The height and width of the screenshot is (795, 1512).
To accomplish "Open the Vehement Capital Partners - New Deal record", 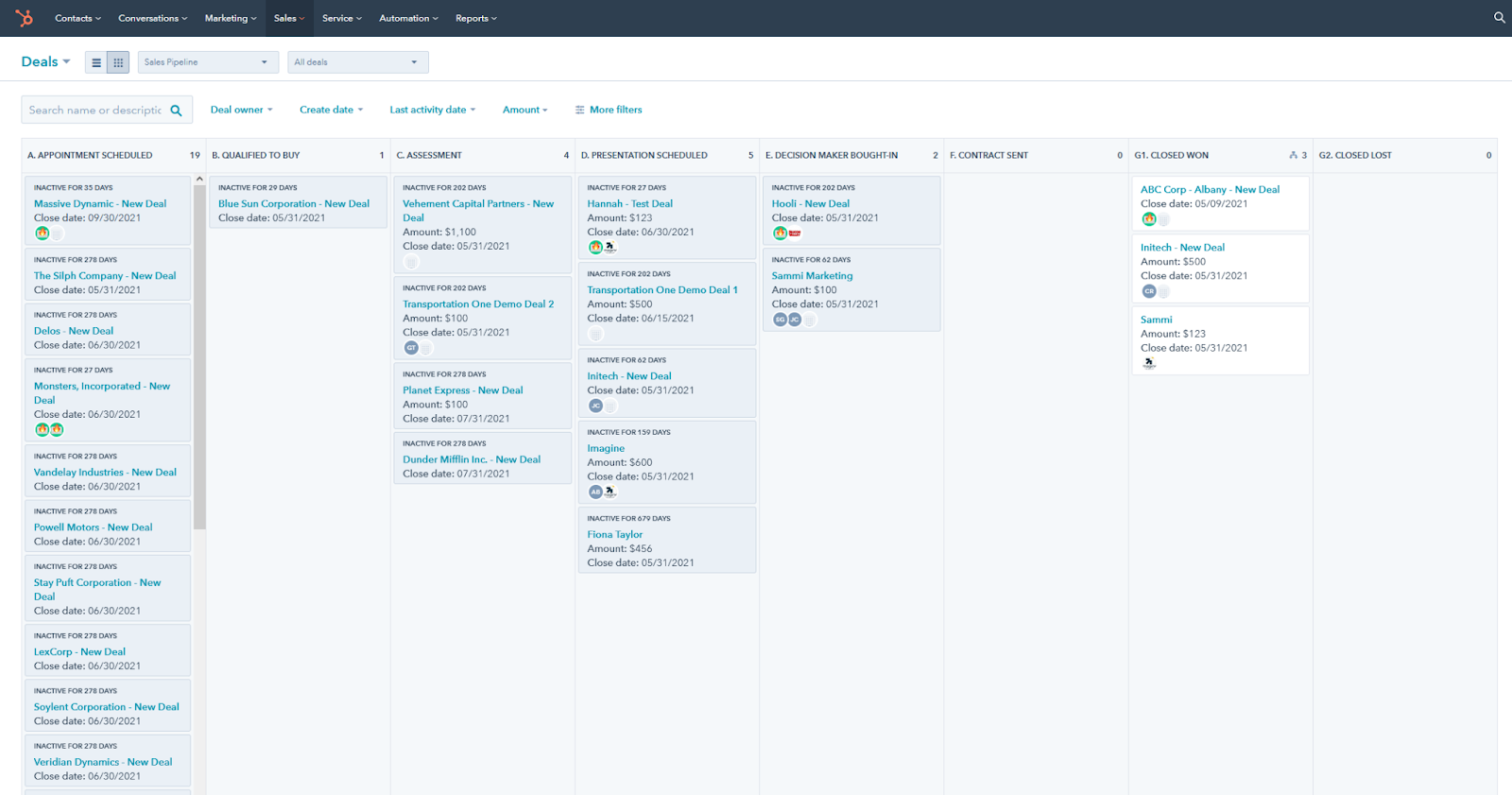I will point(478,211).
